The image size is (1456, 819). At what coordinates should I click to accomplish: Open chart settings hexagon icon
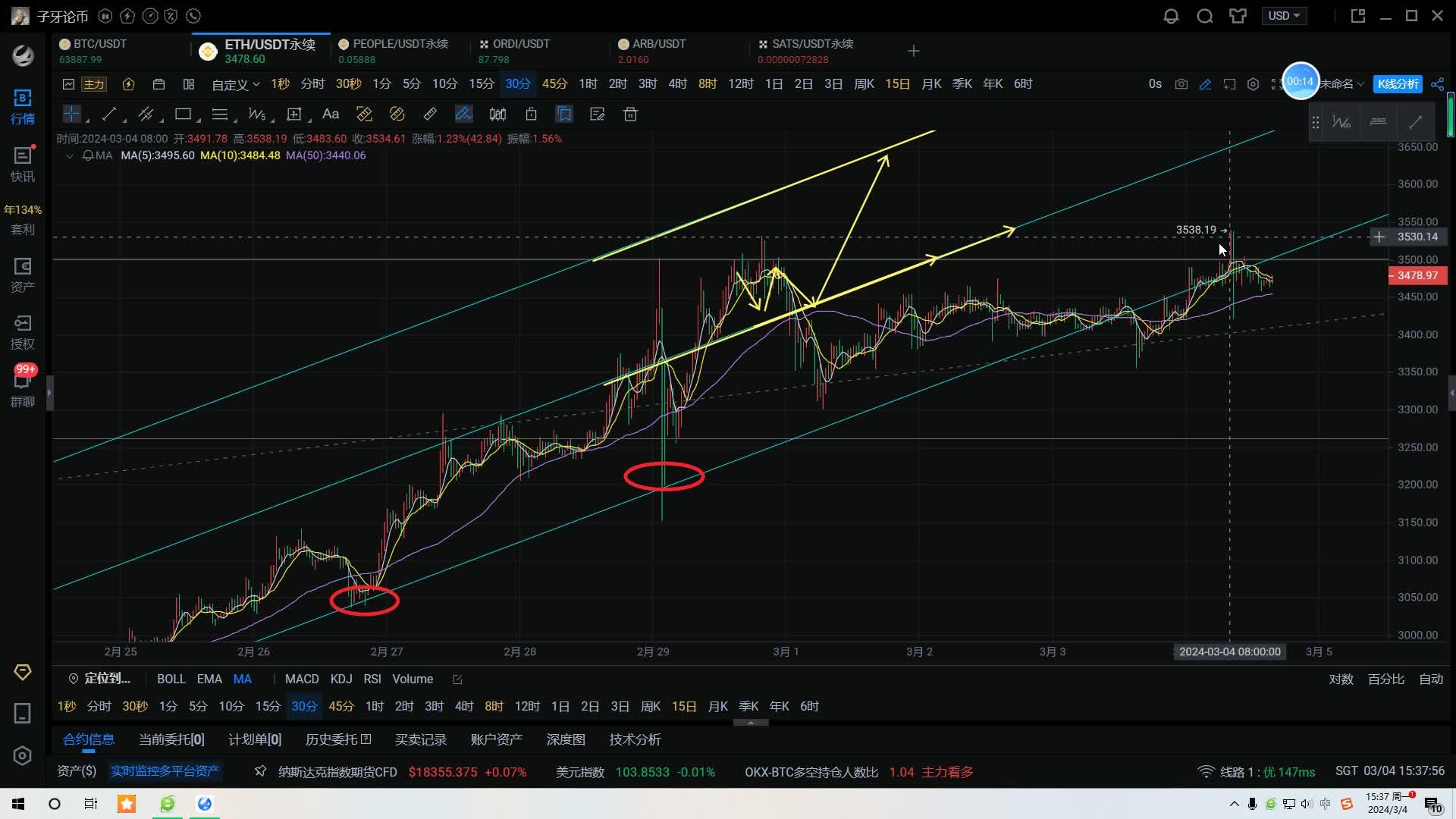tap(1253, 84)
